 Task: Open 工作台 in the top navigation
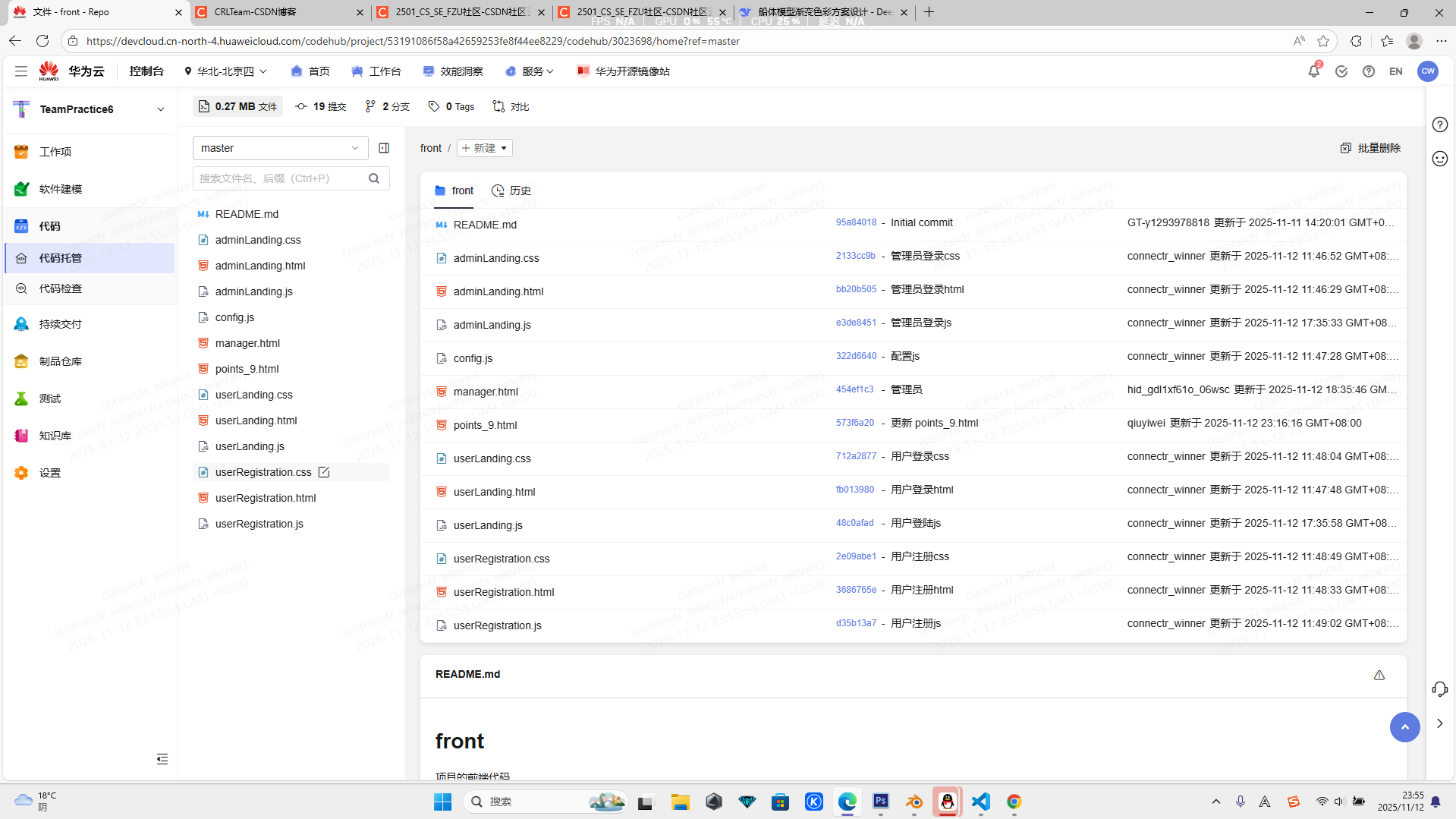point(376,71)
